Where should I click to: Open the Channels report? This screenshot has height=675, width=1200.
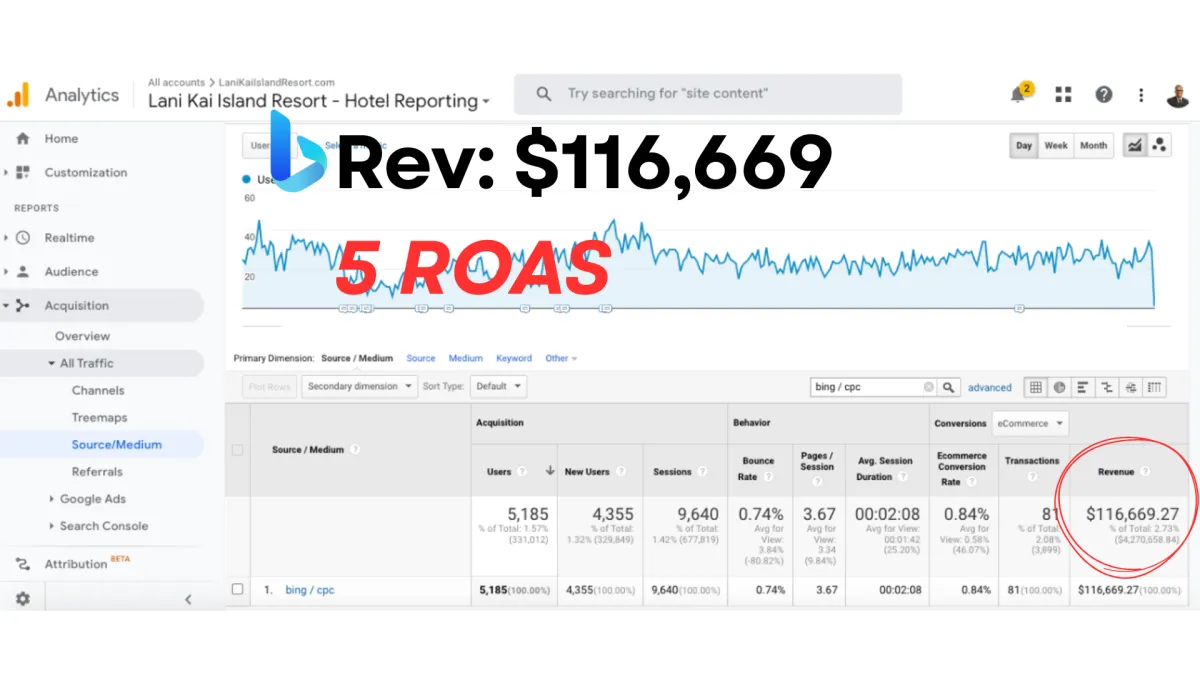(x=98, y=390)
